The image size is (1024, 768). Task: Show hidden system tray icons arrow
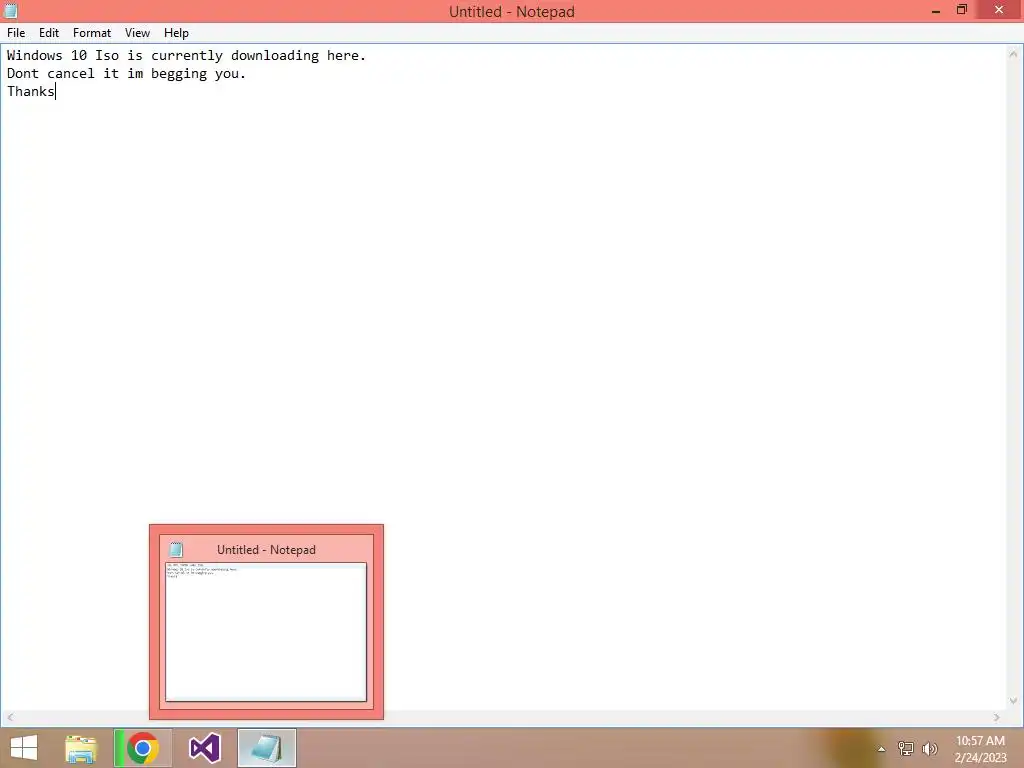click(x=881, y=749)
